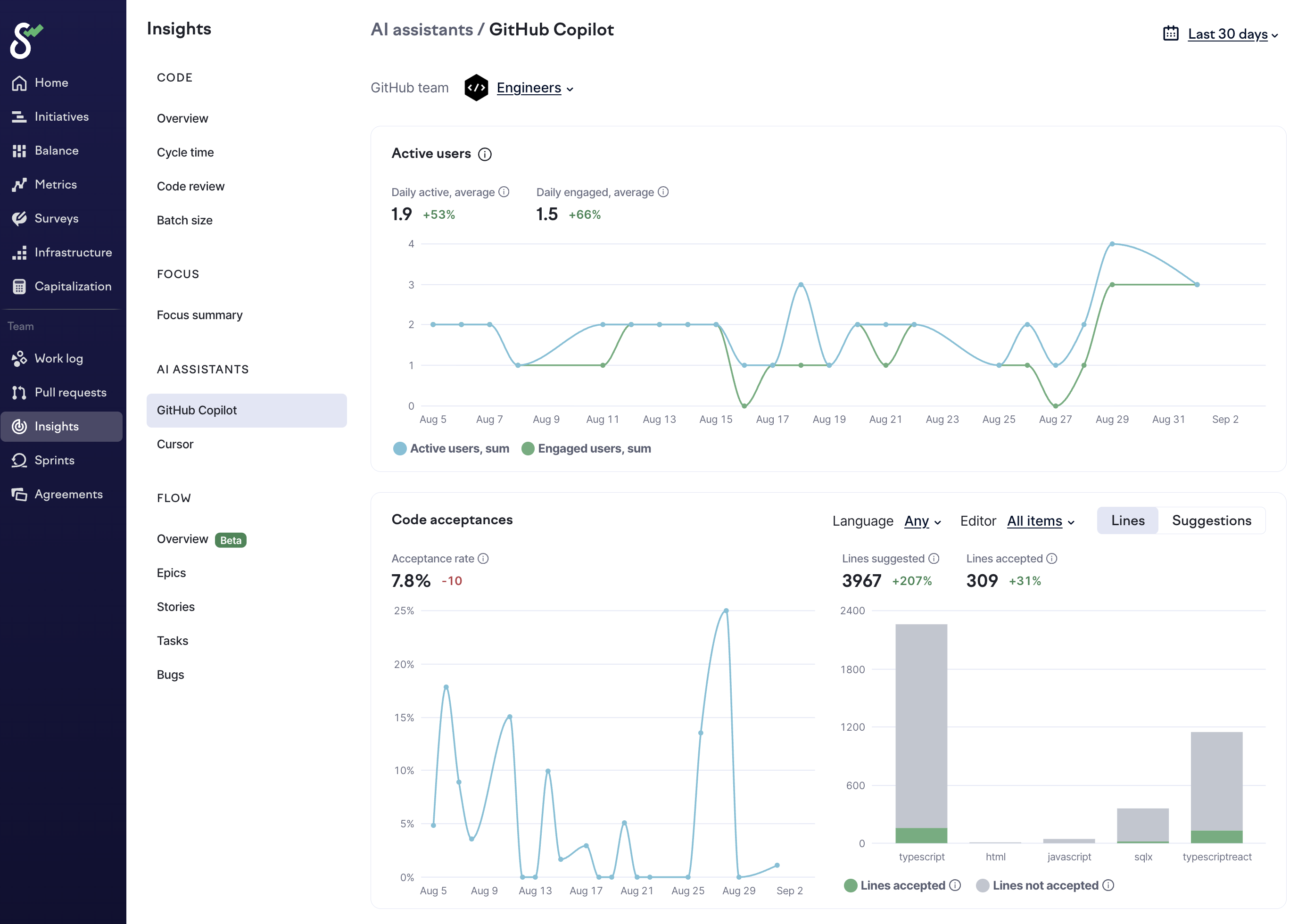Image resolution: width=1306 pixels, height=924 pixels.
Task: Open Focus summary page
Action: click(200, 315)
